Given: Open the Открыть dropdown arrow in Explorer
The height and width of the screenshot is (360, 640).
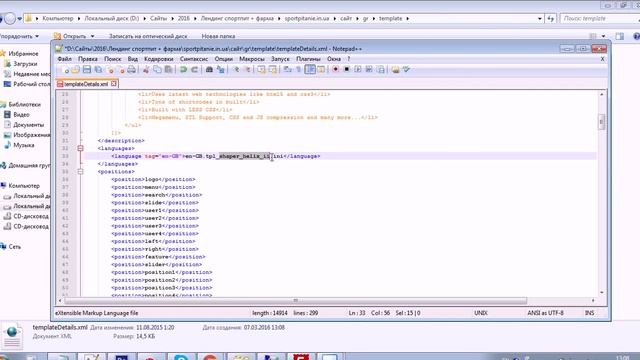Looking at the screenshot, I should pos(92,36).
